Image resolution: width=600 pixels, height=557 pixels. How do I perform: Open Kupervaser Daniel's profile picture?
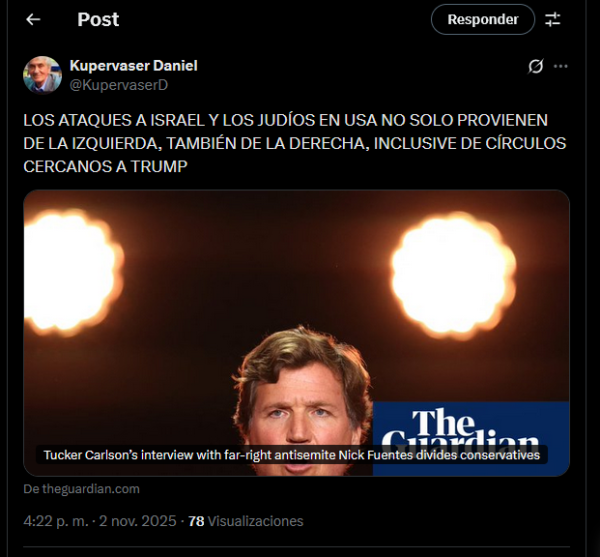click(x=42, y=75)
